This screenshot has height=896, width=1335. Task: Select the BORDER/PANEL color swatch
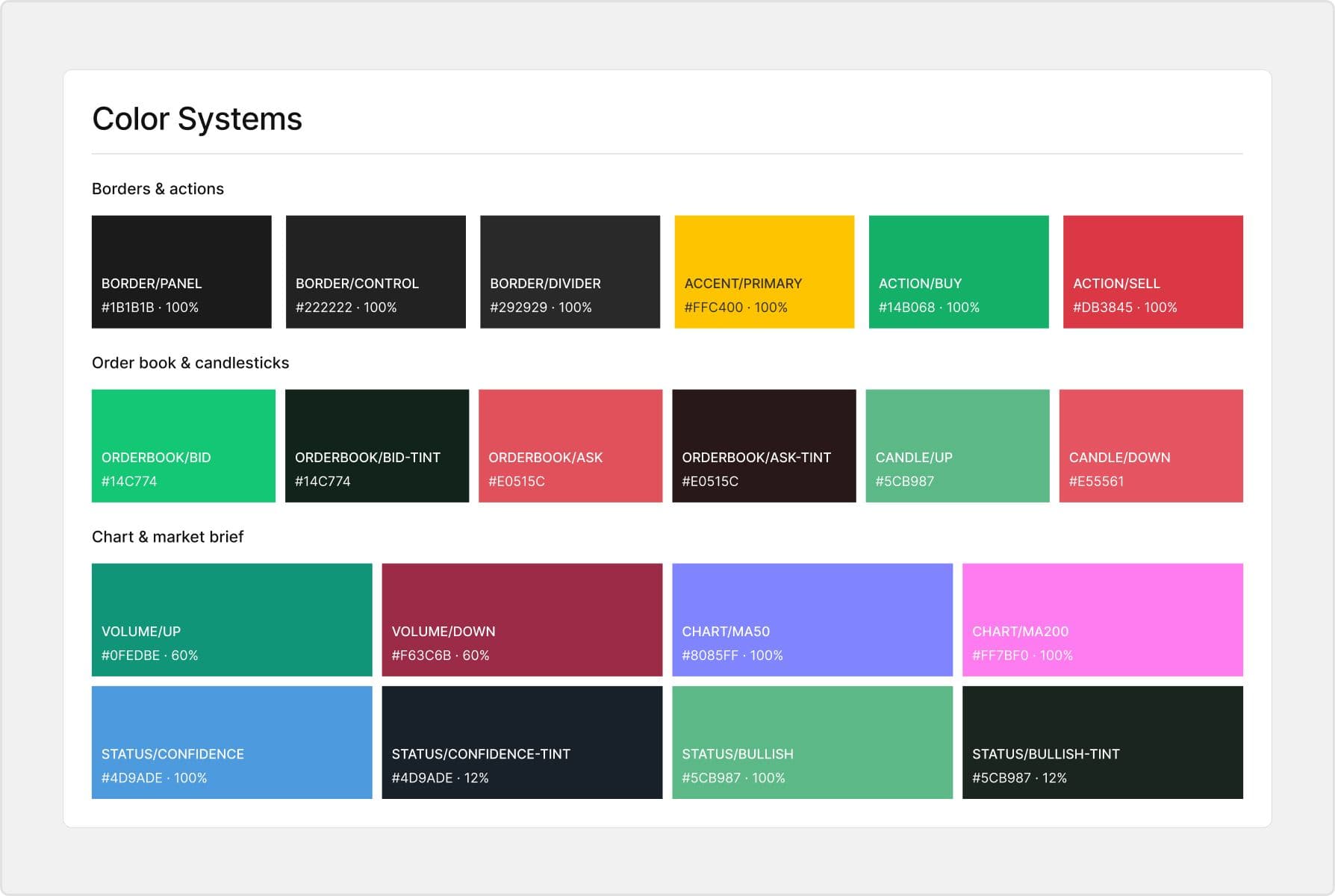[181, 272]
